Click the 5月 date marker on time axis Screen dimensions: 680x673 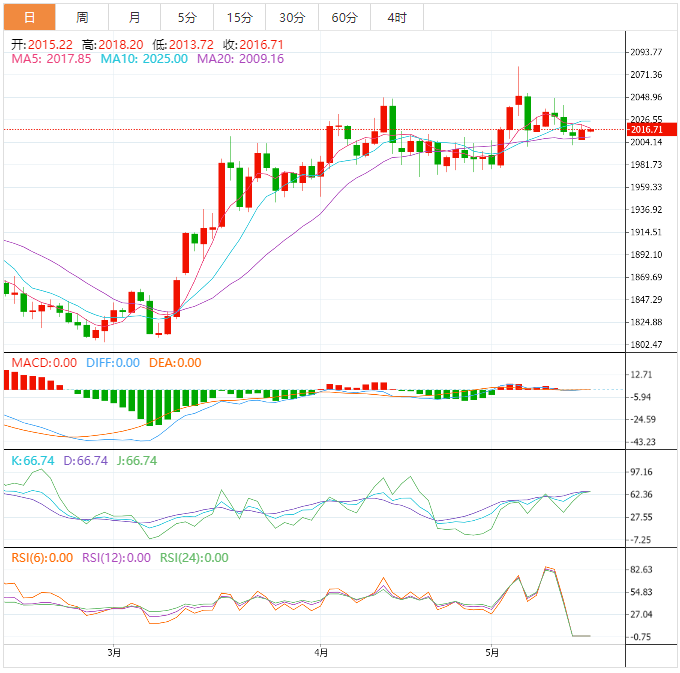coord(491,653)
